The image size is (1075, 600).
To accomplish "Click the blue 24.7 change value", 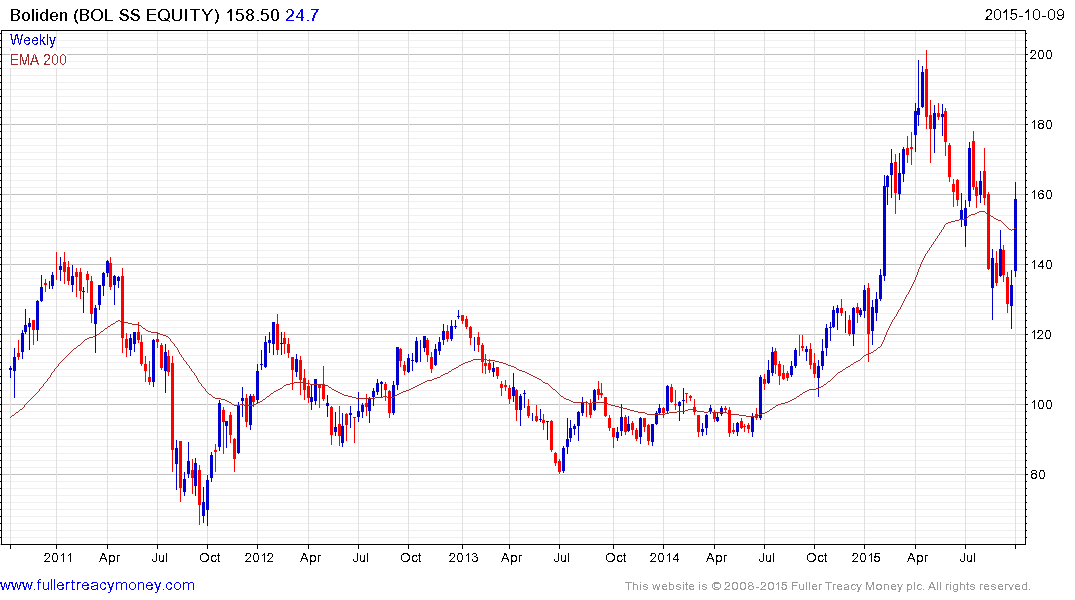I will 299,17.
